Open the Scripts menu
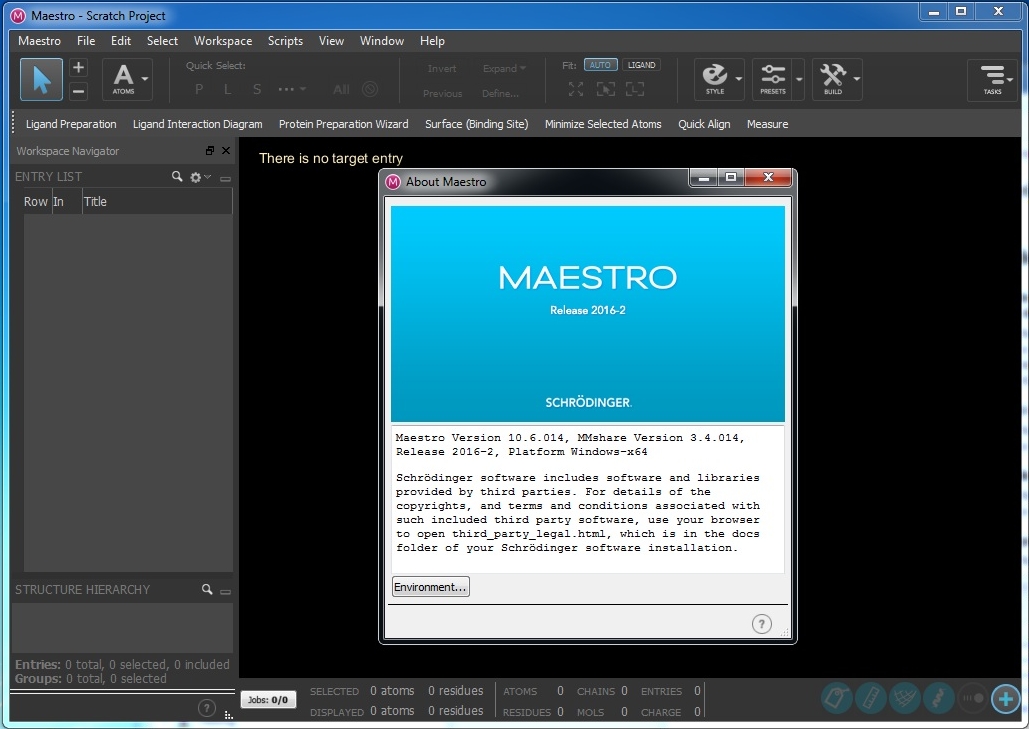This screenshot has height=729, width=1029. 285,41
